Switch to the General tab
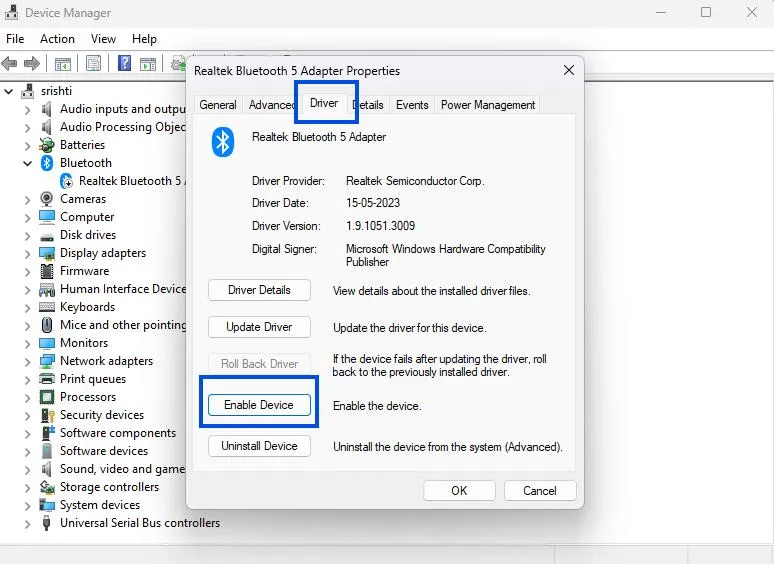 [218, 105]
